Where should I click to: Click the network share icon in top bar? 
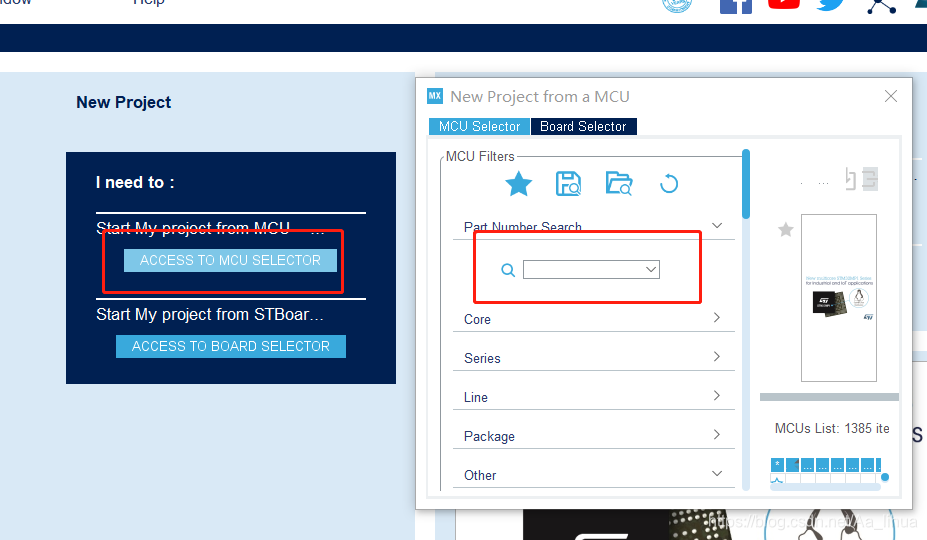tap(881, 7)
